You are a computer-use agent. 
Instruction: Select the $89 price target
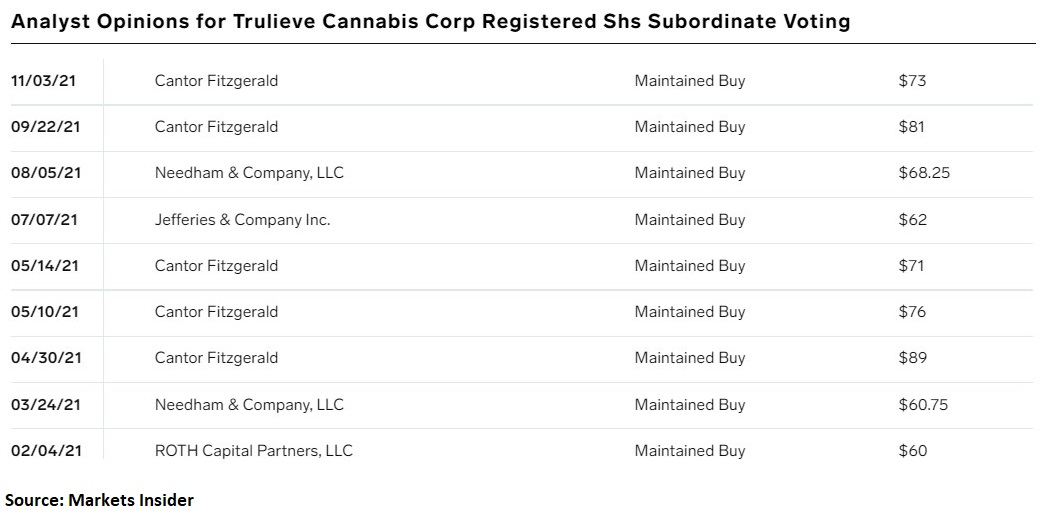[x=913, y=358]
